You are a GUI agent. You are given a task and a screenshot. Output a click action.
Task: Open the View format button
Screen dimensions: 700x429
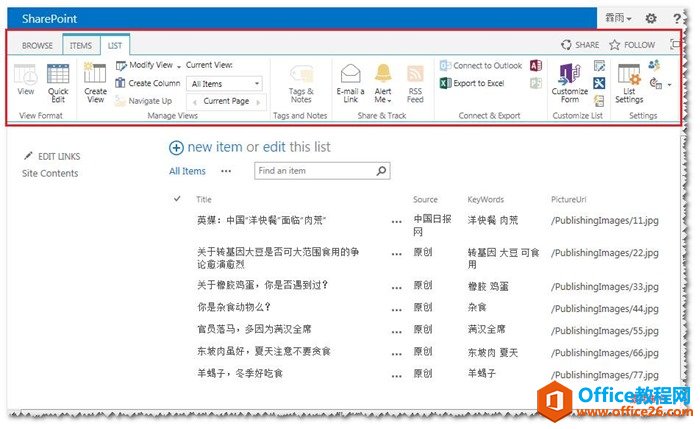click(x=25, y=79)
